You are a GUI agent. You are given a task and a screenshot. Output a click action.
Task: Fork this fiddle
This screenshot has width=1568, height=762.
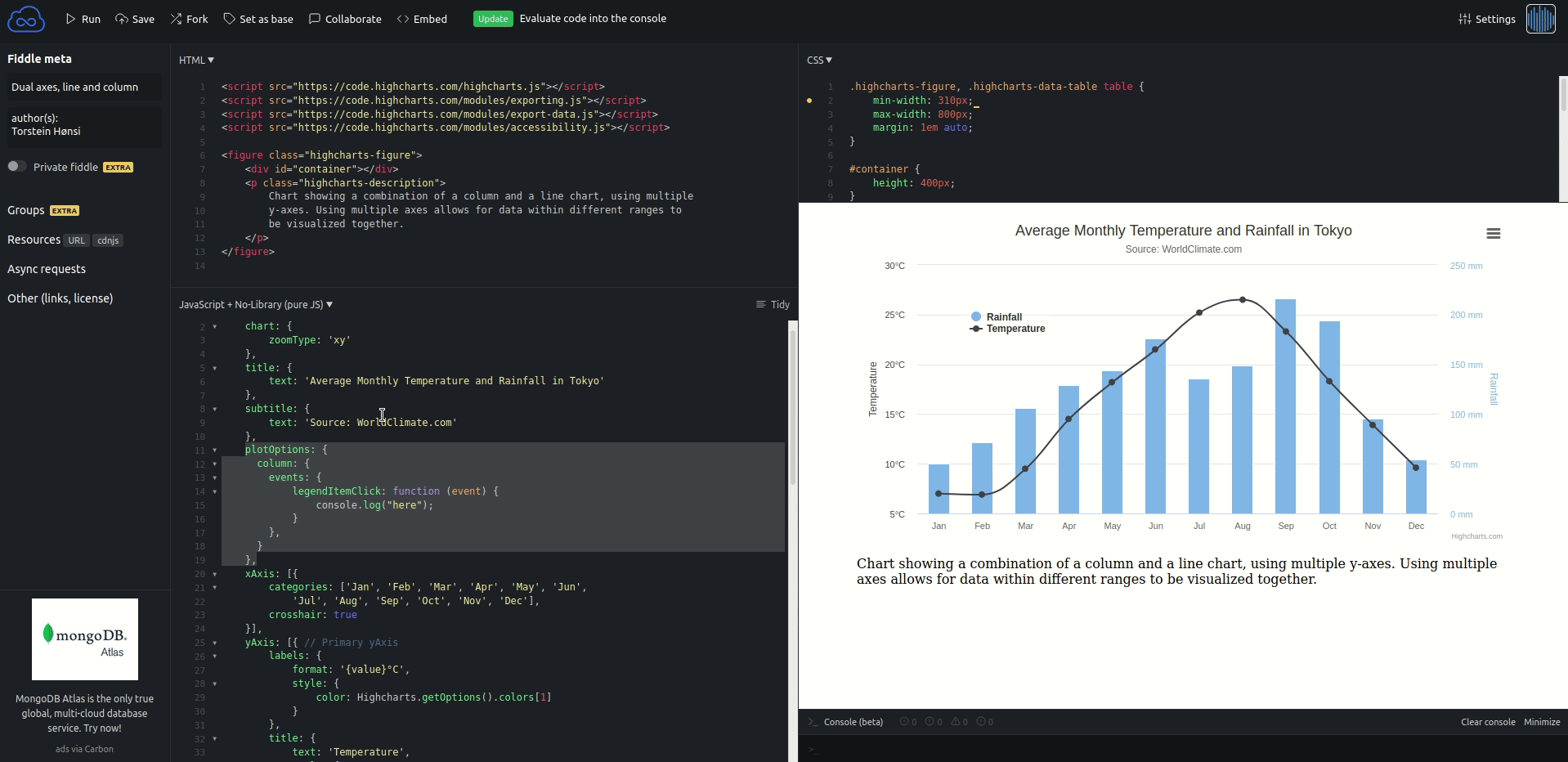point(189,19)
